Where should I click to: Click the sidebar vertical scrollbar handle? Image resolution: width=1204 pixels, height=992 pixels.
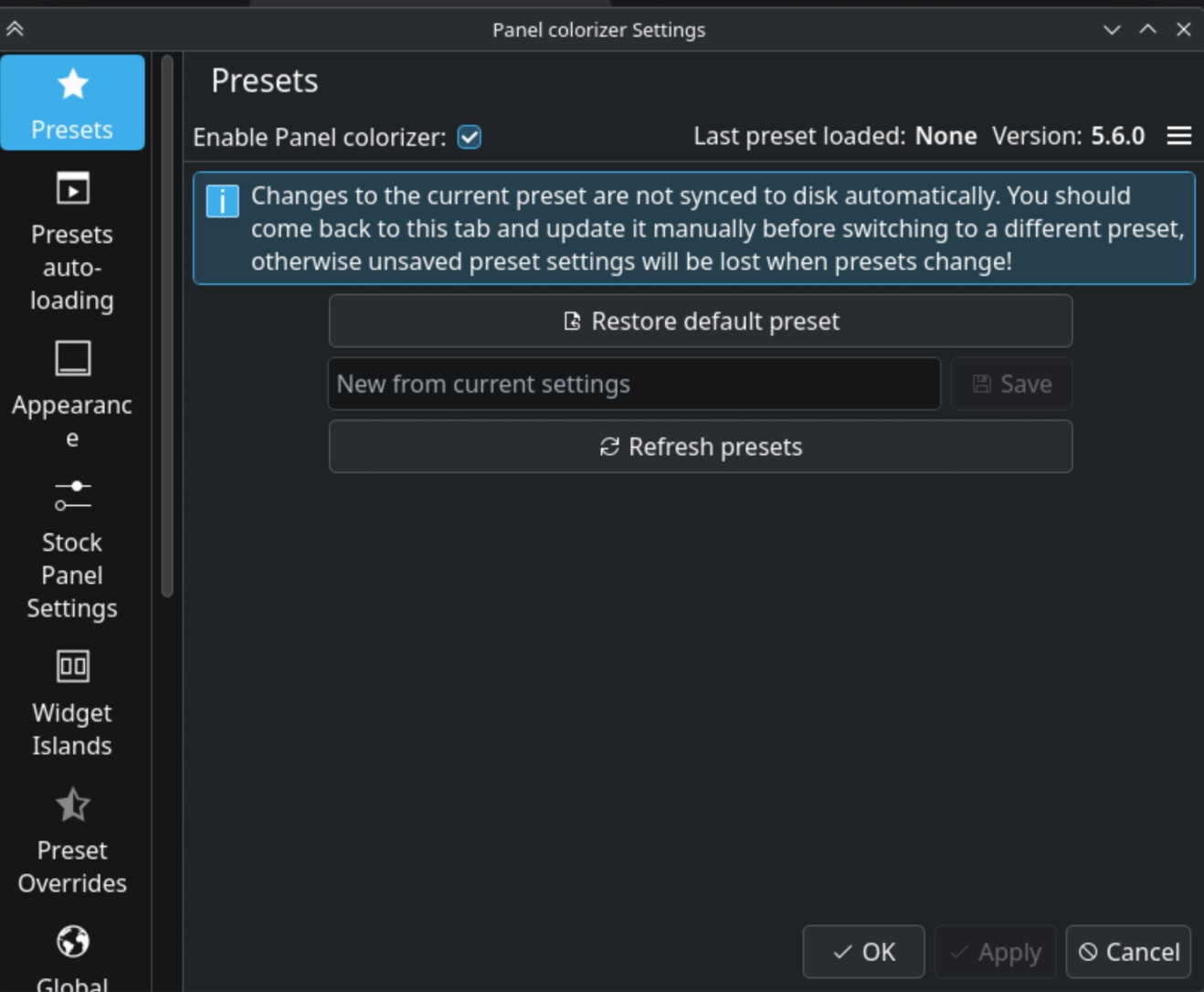pyautogui.click(x=167, y=325)
